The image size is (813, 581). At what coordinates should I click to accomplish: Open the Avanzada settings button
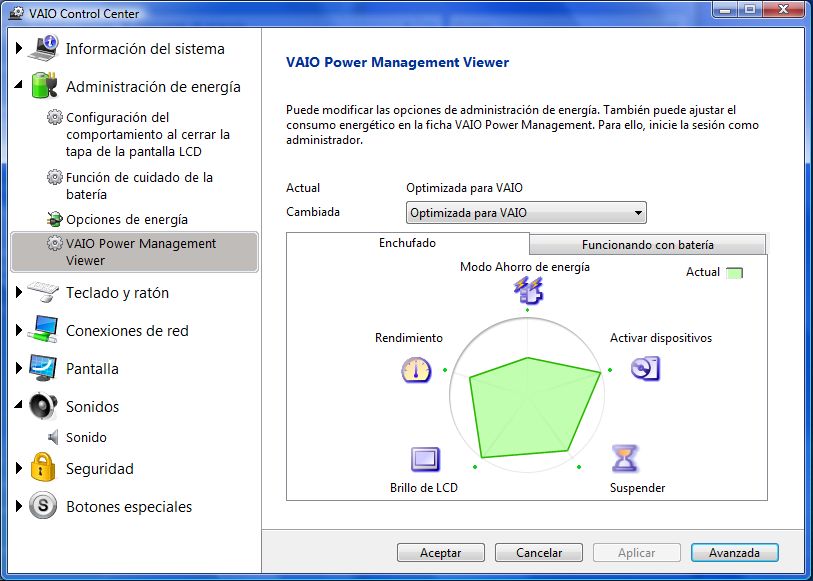(735, 552)
